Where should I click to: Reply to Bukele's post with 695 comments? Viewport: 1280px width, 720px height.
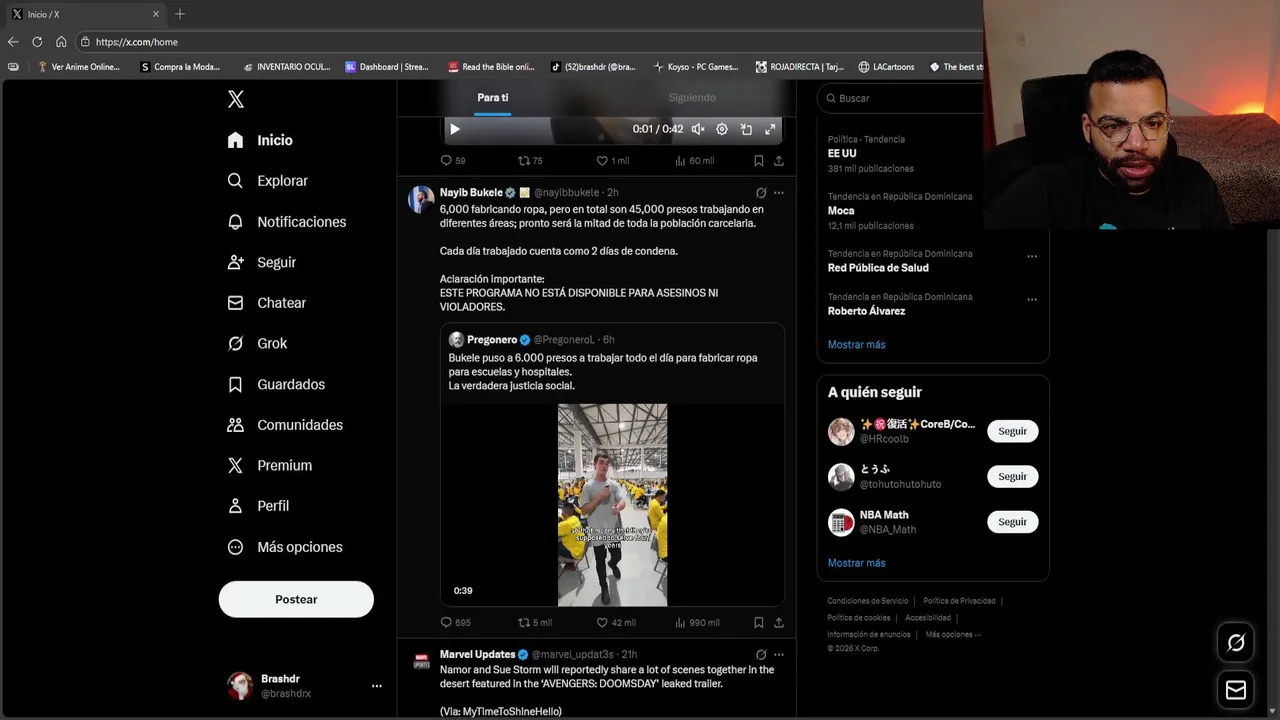tap(455, 622)
